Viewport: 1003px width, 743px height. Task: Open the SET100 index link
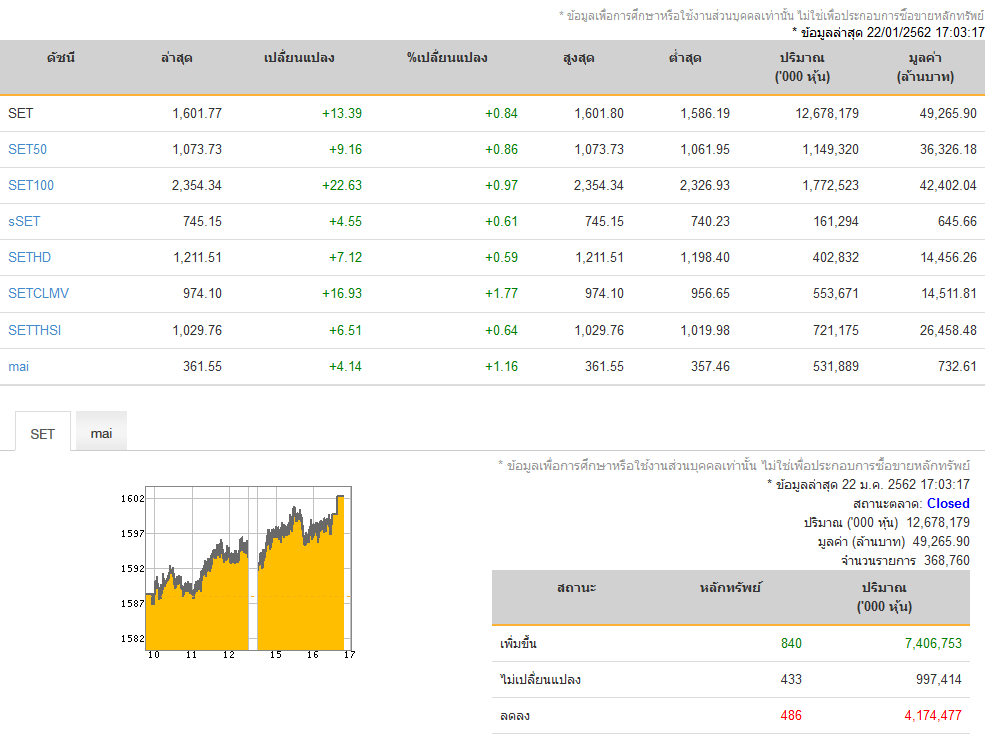pyautogui.click(x=31, y=185)
